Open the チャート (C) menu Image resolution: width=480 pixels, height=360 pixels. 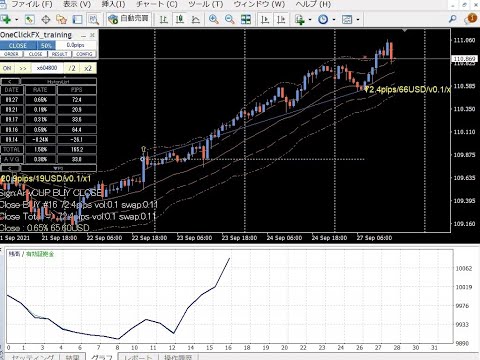(157, 4)
